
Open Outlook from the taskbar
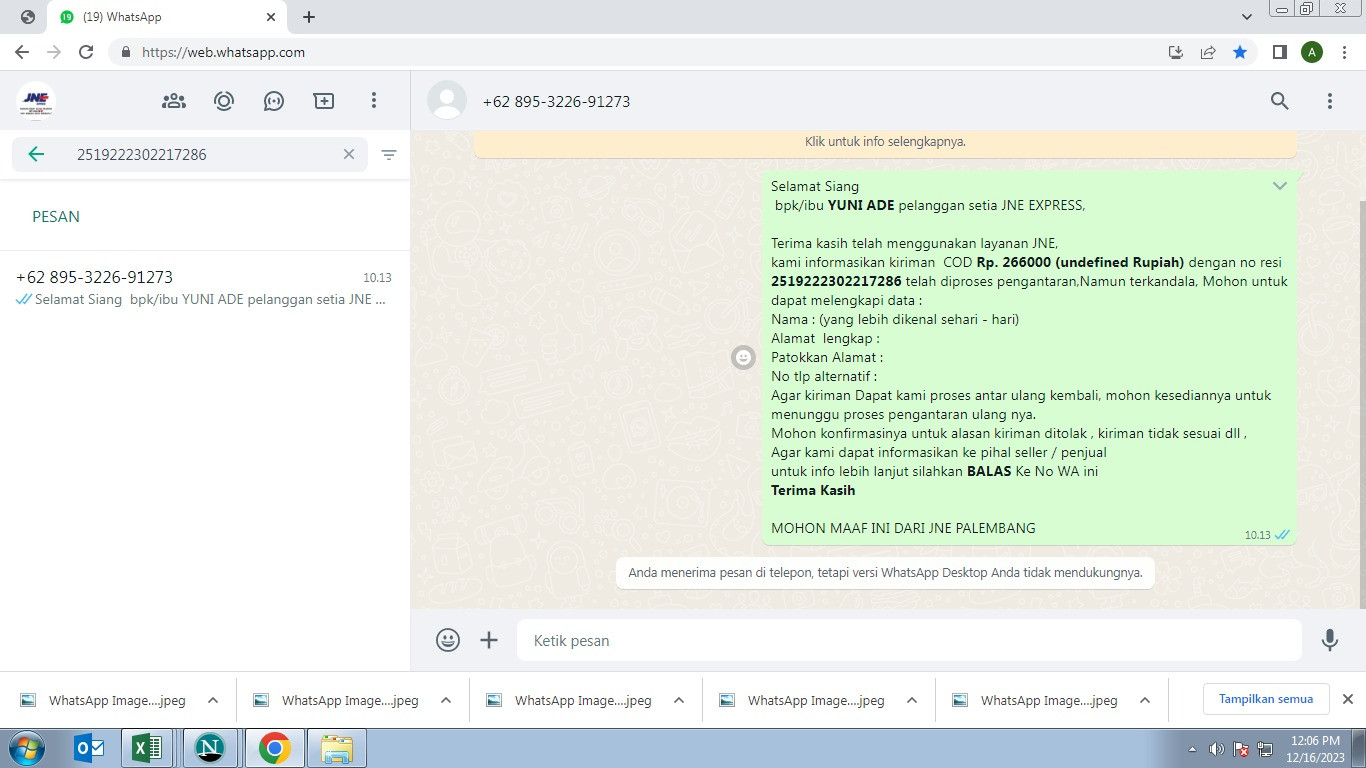[90, 748]
